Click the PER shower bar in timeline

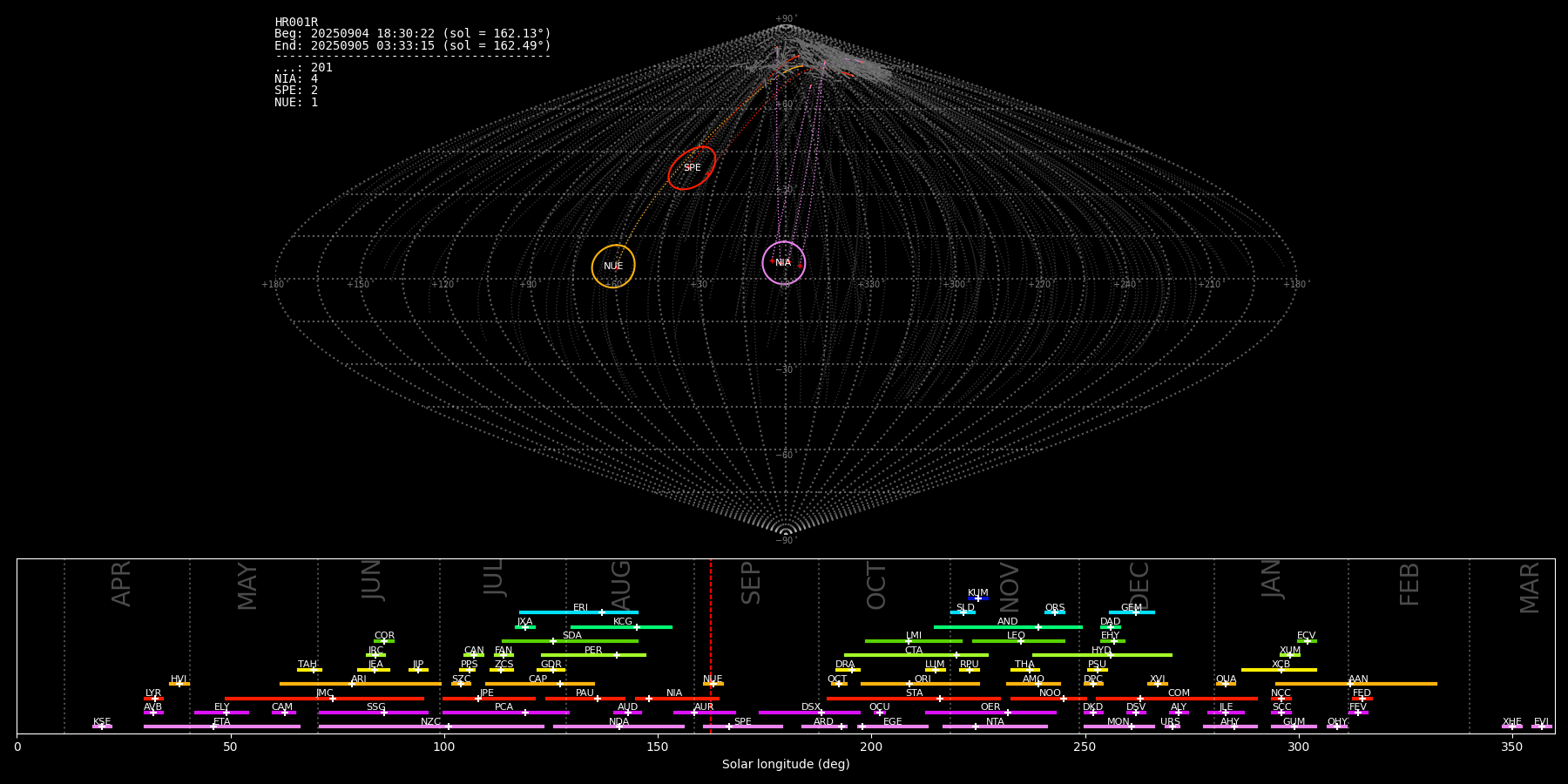pos(593,655)
